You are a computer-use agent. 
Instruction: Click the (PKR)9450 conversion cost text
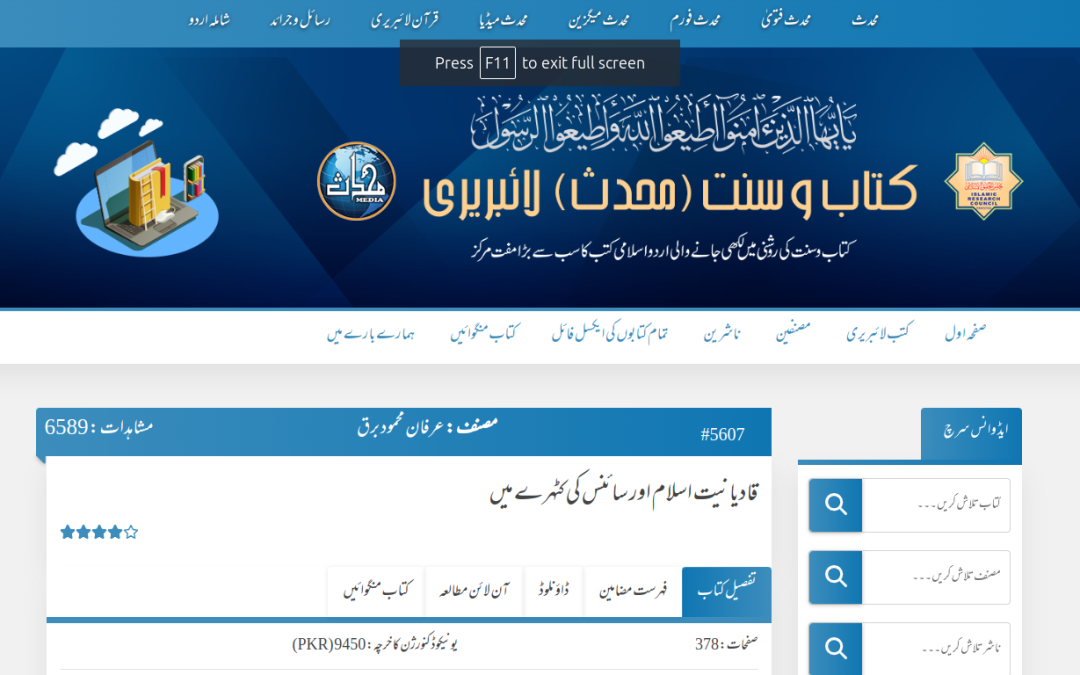click(329, 644)
